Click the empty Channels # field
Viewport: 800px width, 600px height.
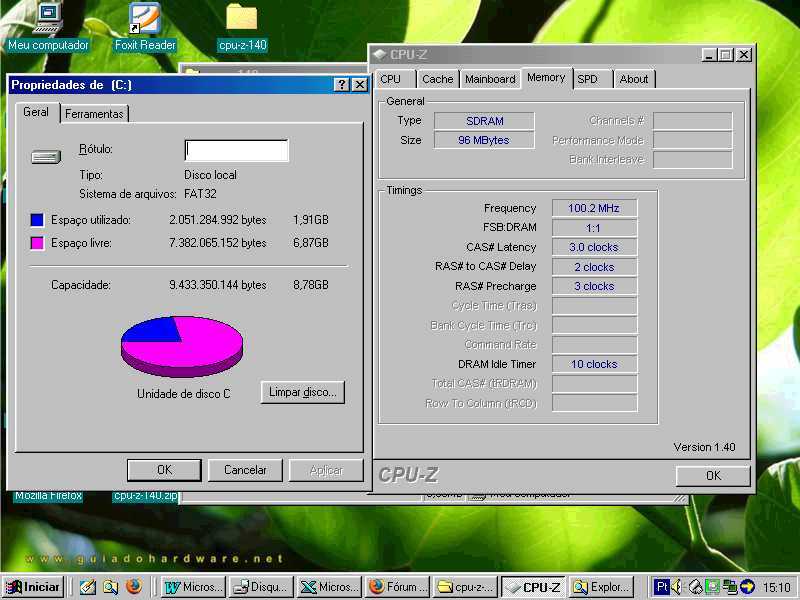693,121
